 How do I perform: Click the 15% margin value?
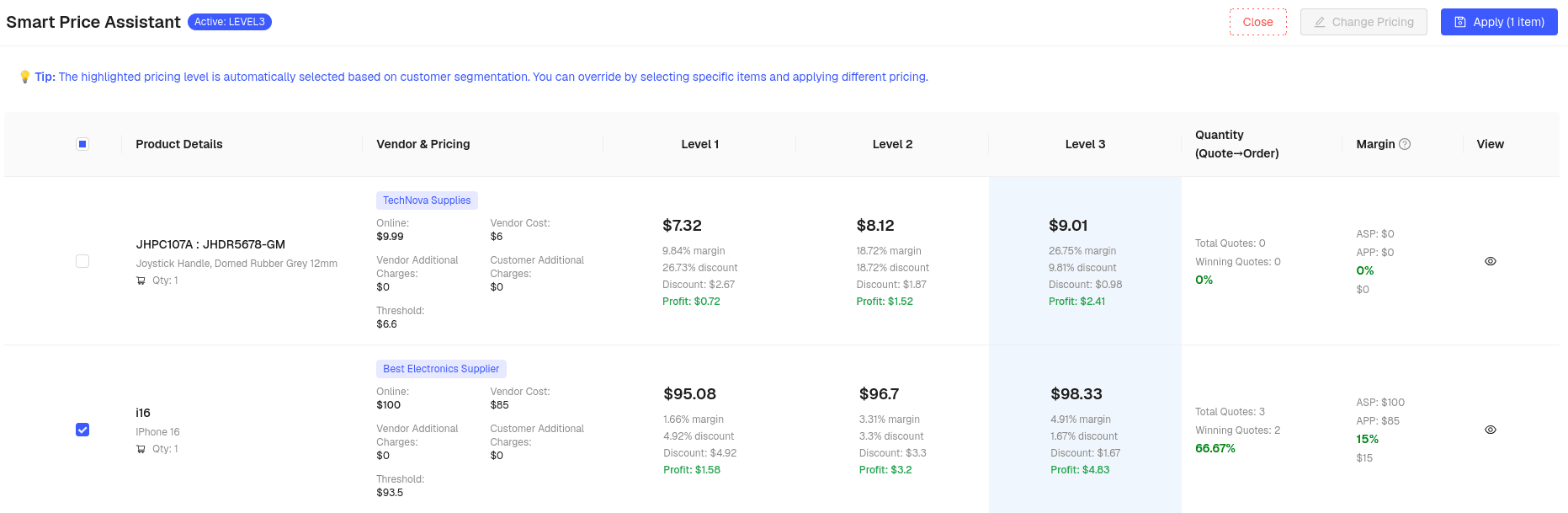(1367, 439)
